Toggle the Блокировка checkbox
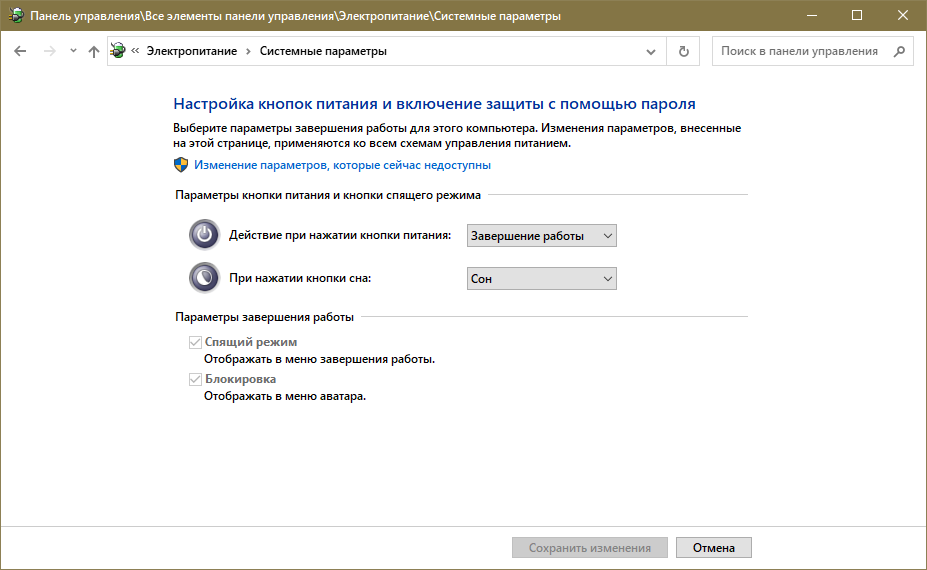The width and height of the screenshot is (927, 570). tap(196, 380)
